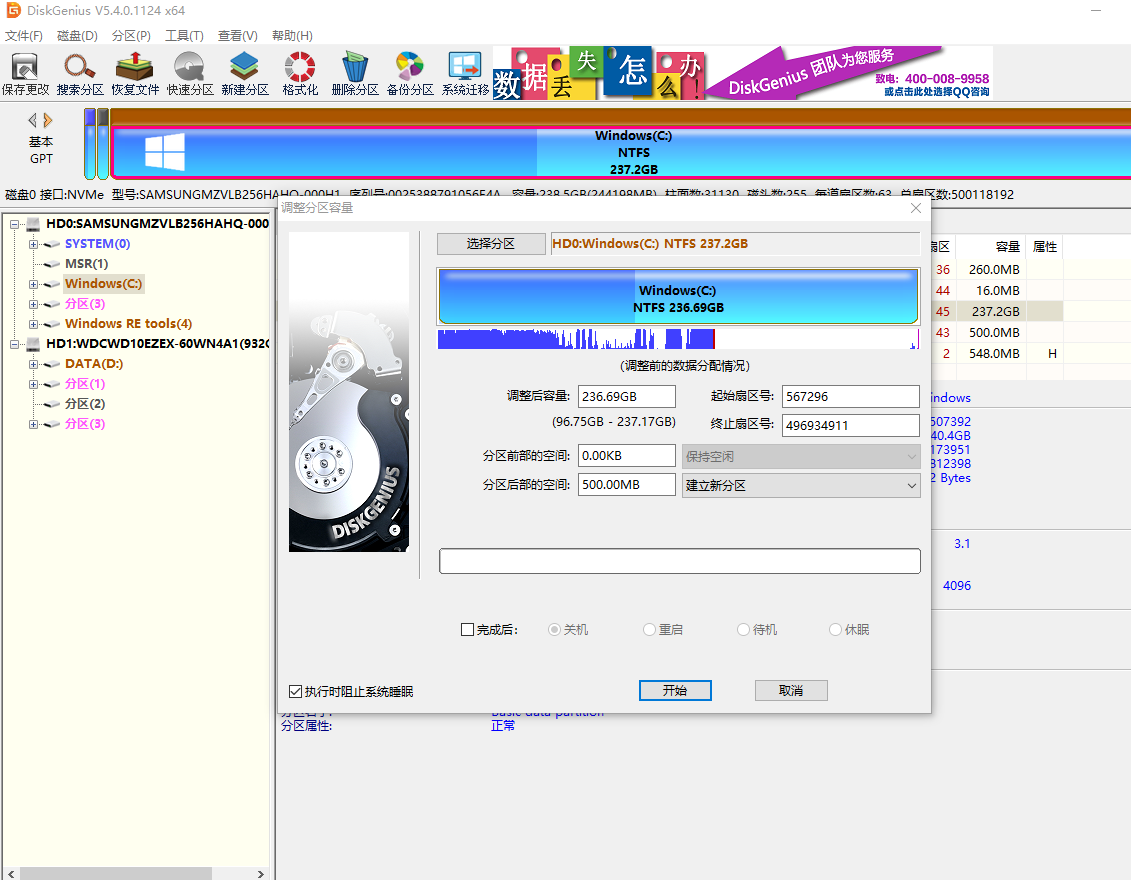Start the 系统迁移 system migration tool
Screen dimensions: 1131x880
coord(465,74)
